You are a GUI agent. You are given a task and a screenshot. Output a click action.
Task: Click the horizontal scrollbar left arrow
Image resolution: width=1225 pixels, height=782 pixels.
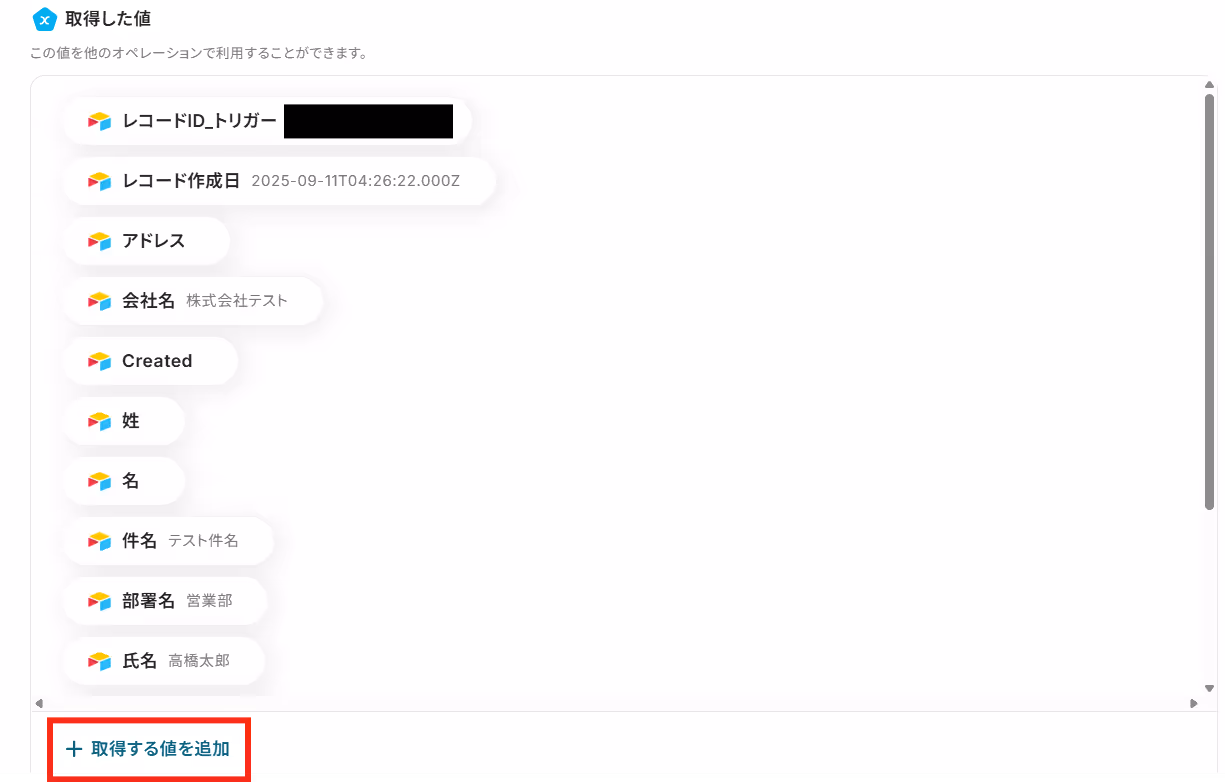38,703
